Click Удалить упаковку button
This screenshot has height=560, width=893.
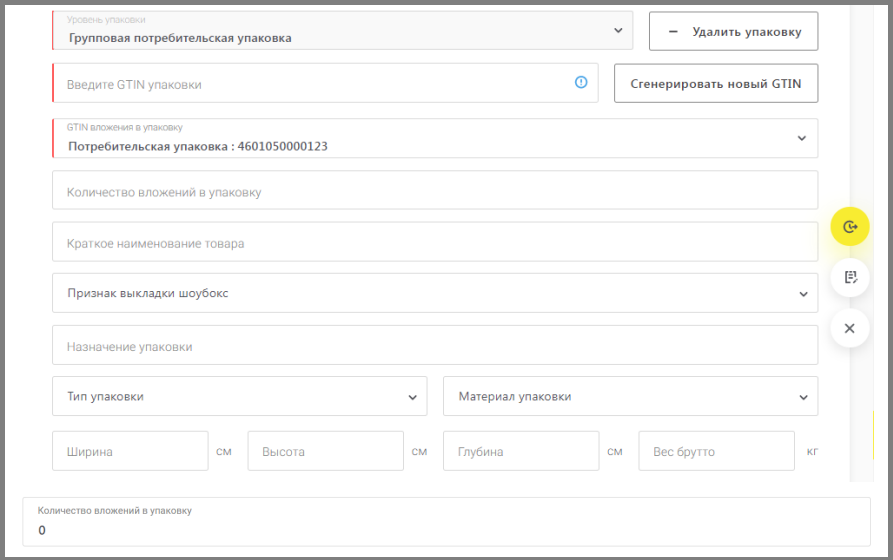[734, 31]
